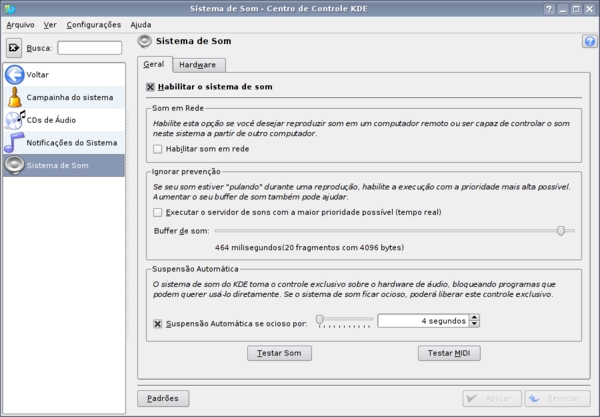Viewport: 600px width, 417px height.
Task: Click the Reiniciar button
Action: coord(558,399)
